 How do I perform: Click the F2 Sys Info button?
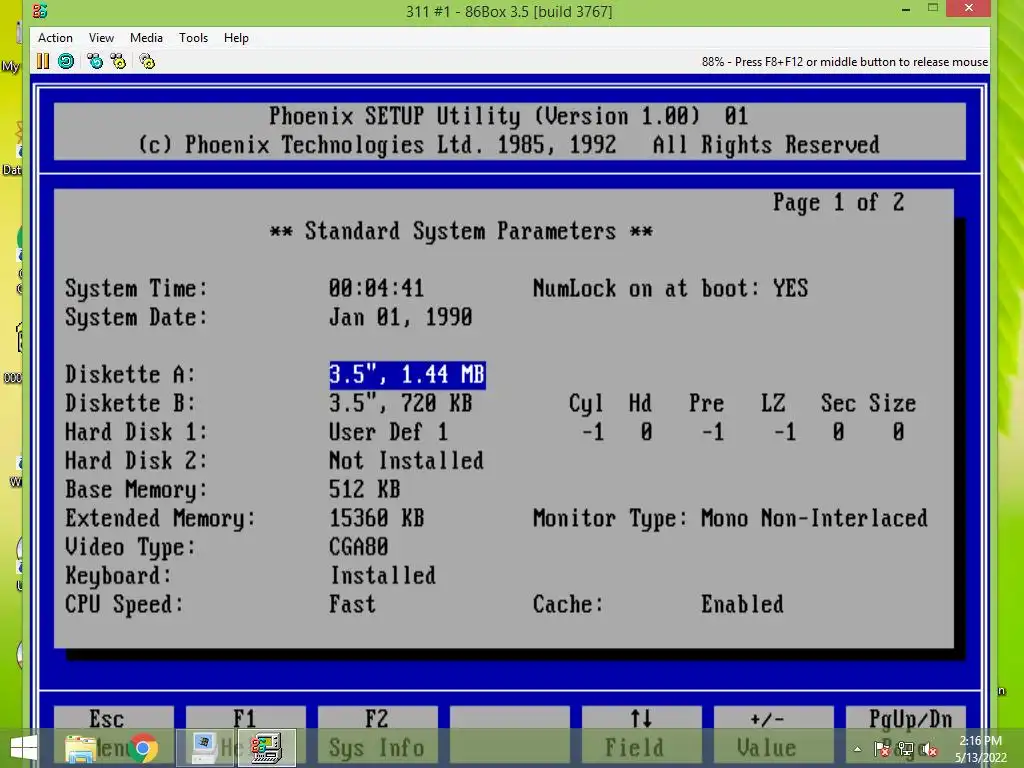pos(377,734)
